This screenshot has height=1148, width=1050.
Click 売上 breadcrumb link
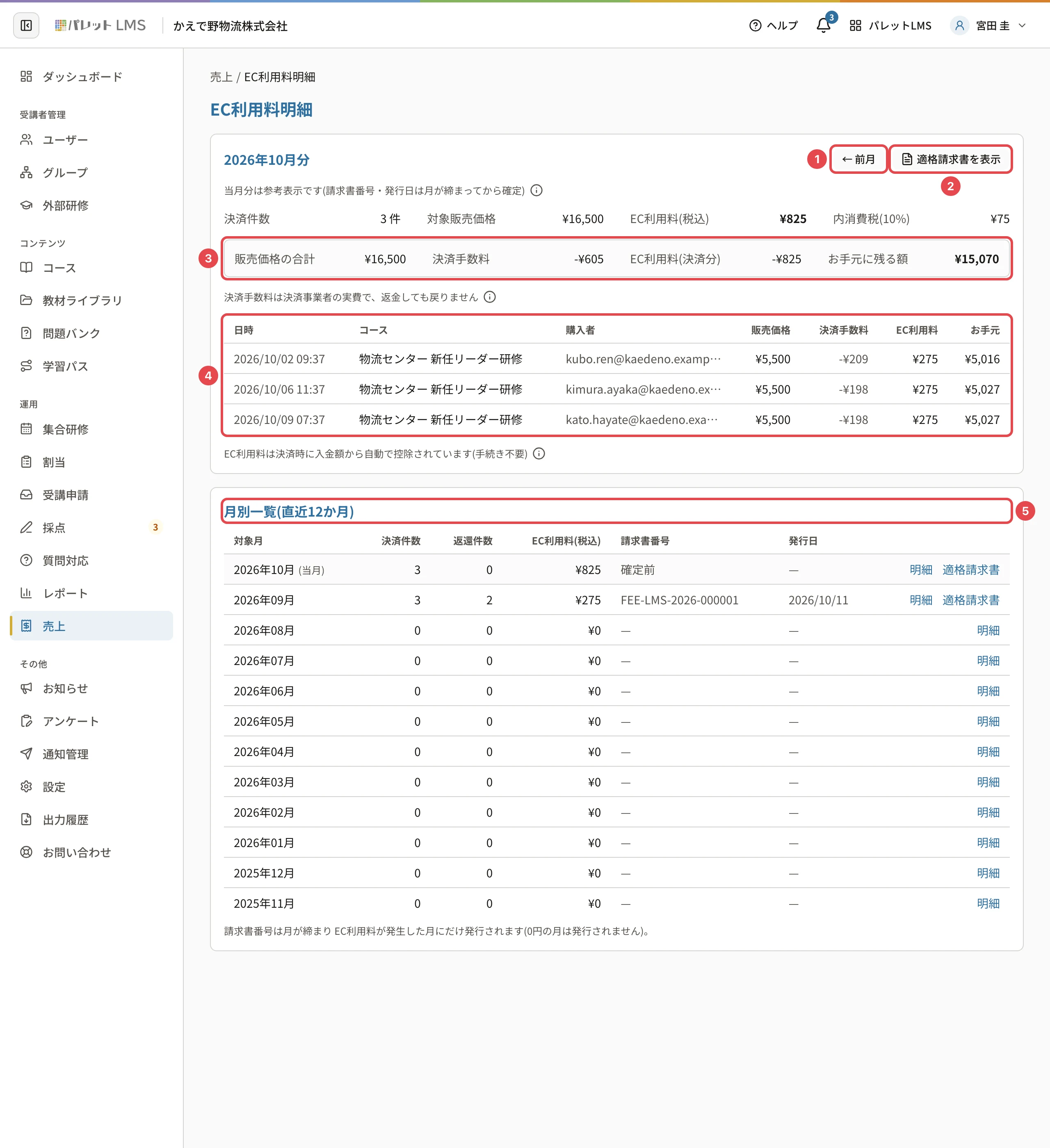point(221,77)
